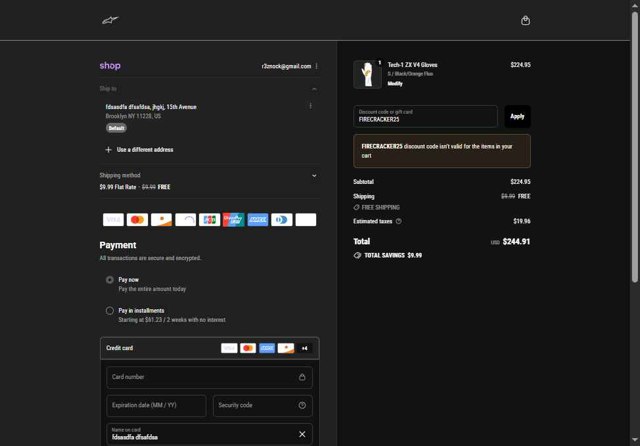The image size is (640, 446).
Task: Click the Visa icon in express row
Action: (x=113, y=220)
